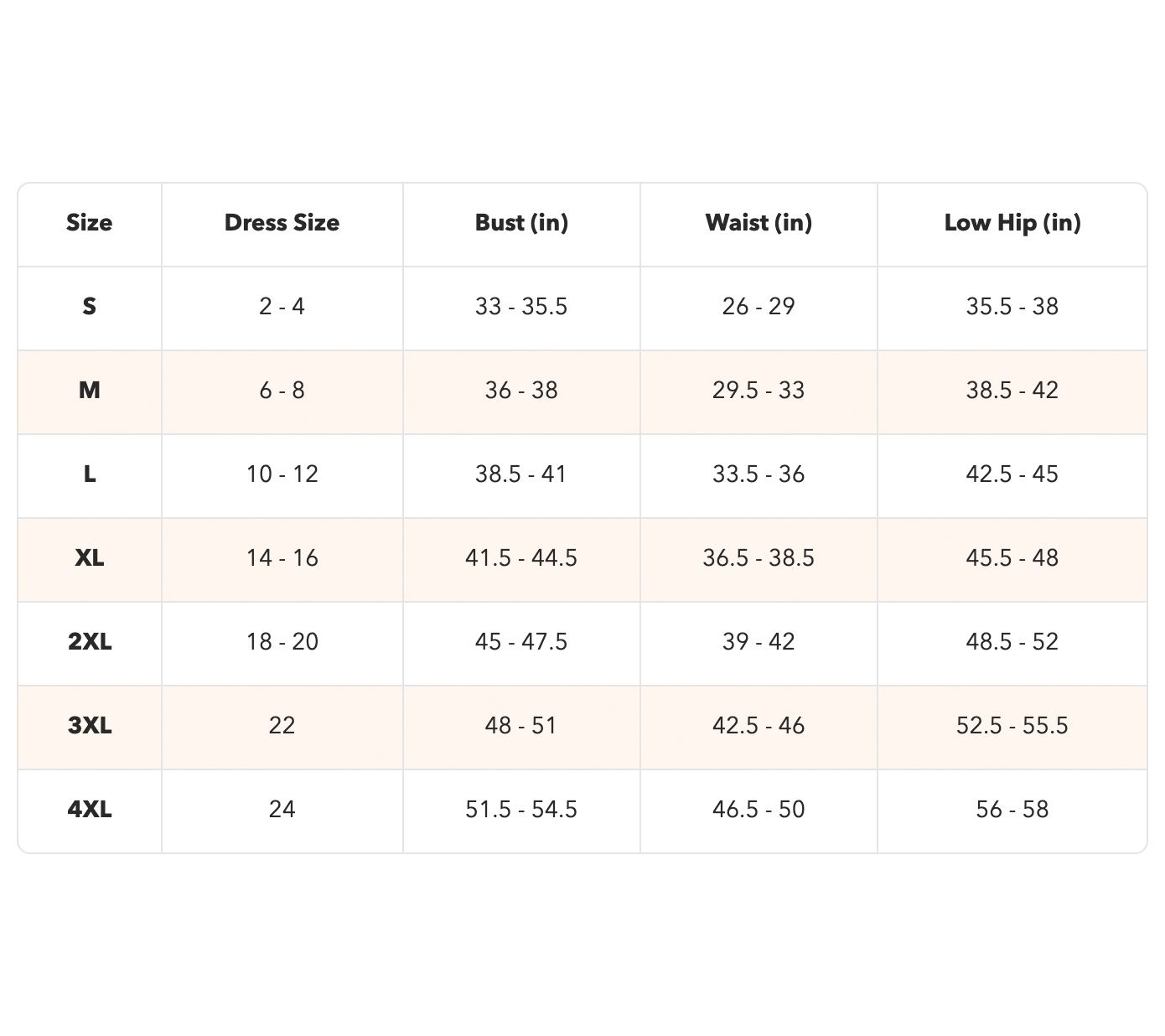Select bust value 33 - 35.5
Viewport: 1165px width, 1036px height.
click(x=521, y=307)
